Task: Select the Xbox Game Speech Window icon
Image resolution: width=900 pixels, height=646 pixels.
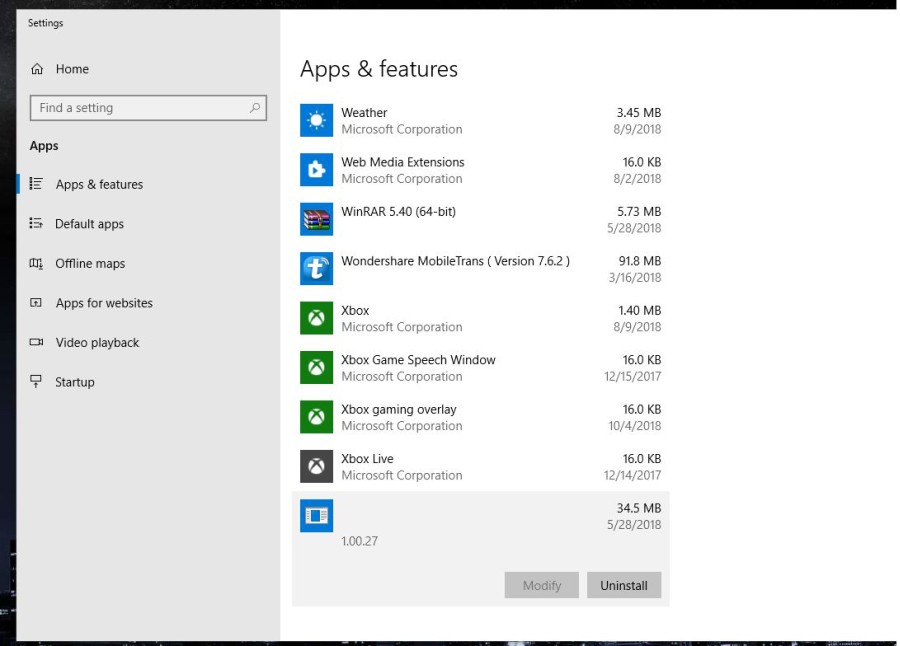Action: pyautogui.click(x=316, y=368)
